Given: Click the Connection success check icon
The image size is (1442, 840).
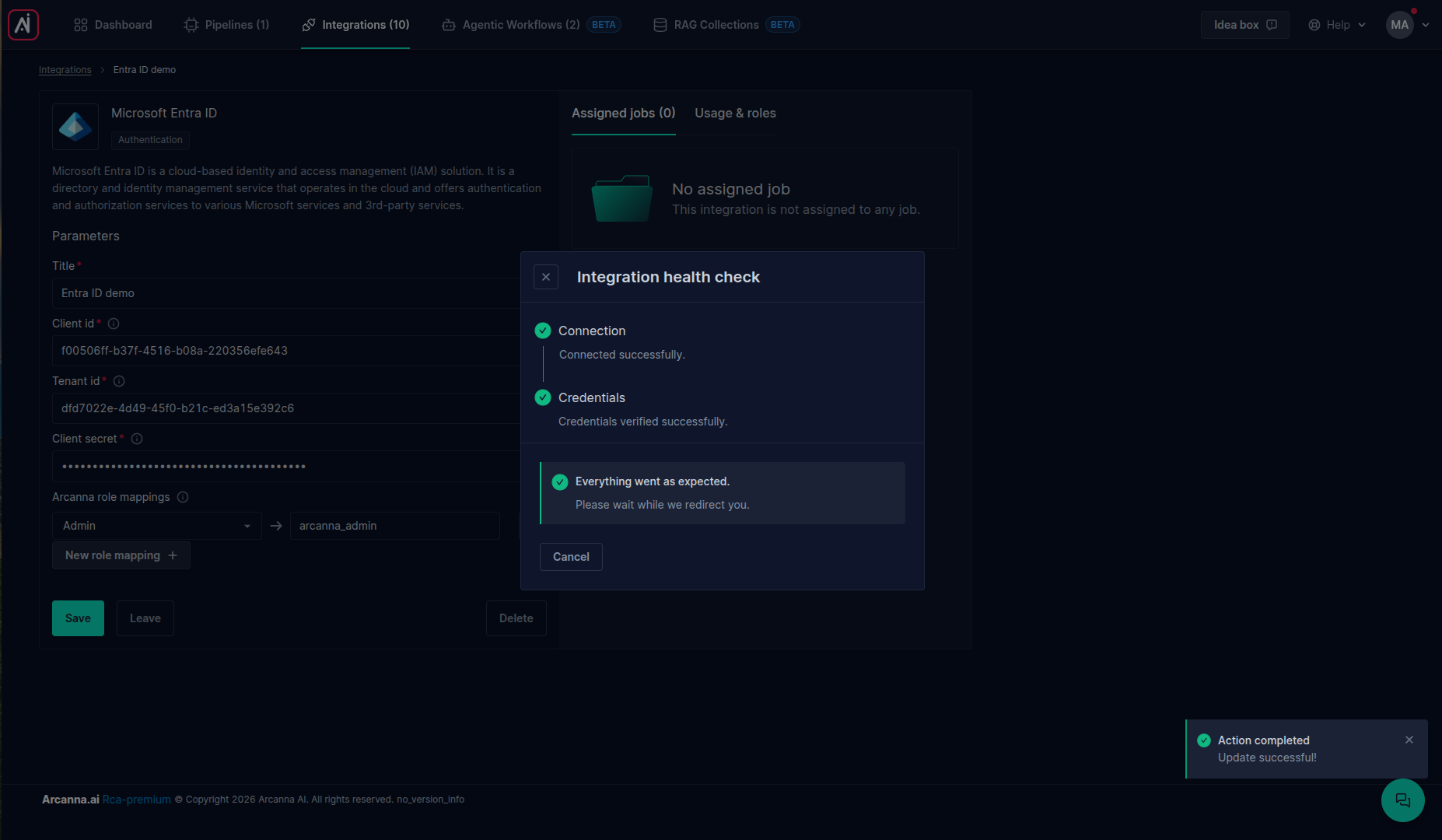Looking at the screenshot, I should coord(543,331).
